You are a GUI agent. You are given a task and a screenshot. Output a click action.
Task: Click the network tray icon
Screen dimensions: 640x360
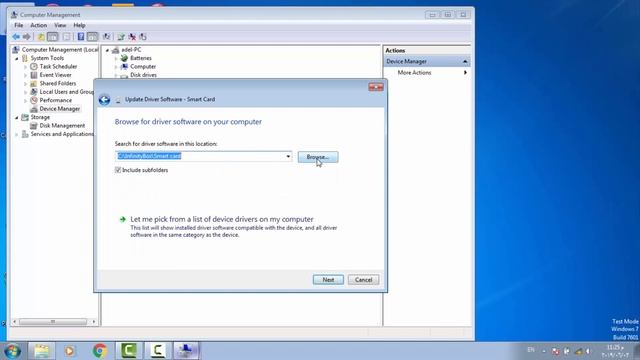tap(578, 351)
